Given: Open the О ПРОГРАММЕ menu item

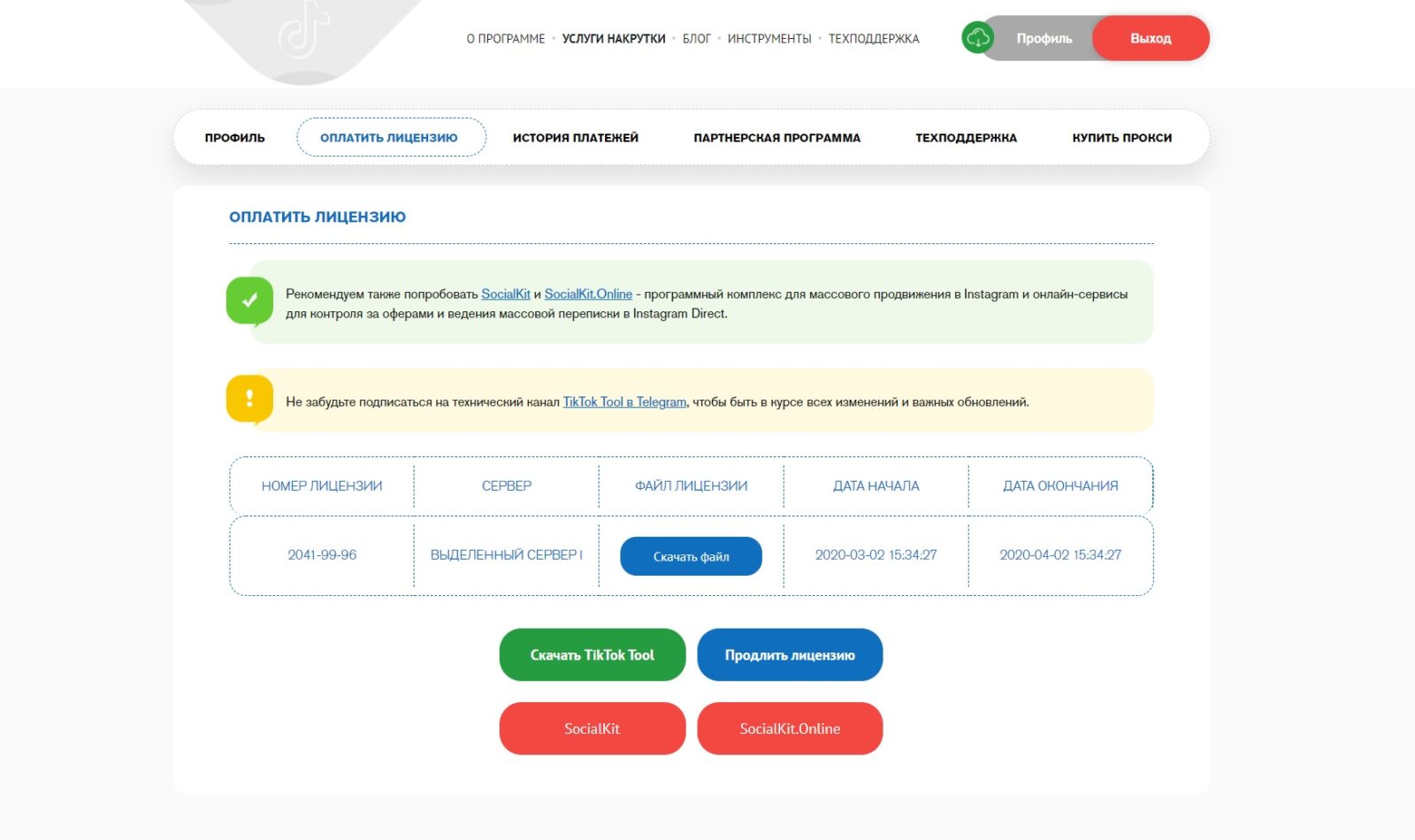Looking at the screenshot, I should coord(506,39).
